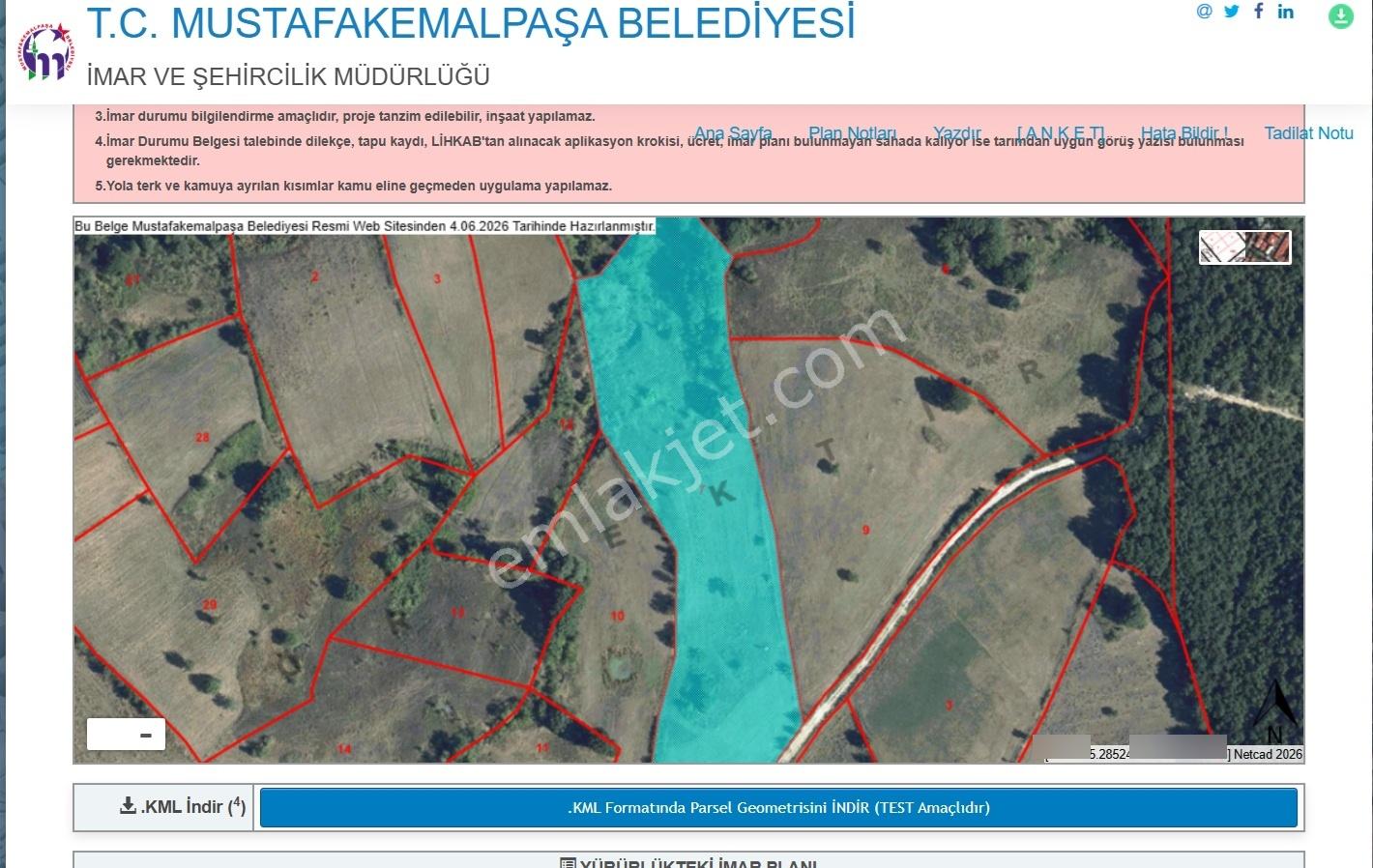This screenshot has height=868, width=1373.
Task: Open Tadilat Notu menu item
Action: point(1309,133)
